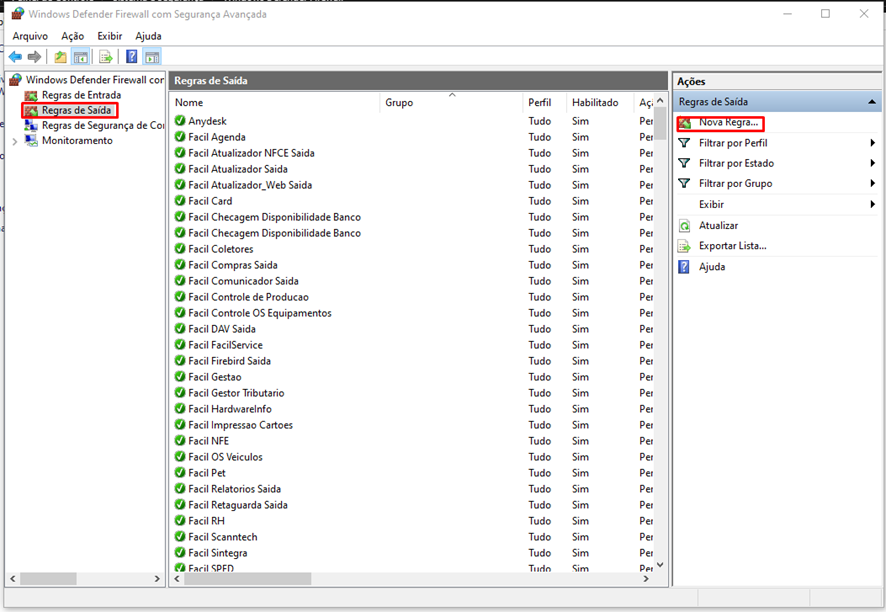Select Regras de Saída in the tree
This screenshot has width=886, height=612.
click(76, 110)
